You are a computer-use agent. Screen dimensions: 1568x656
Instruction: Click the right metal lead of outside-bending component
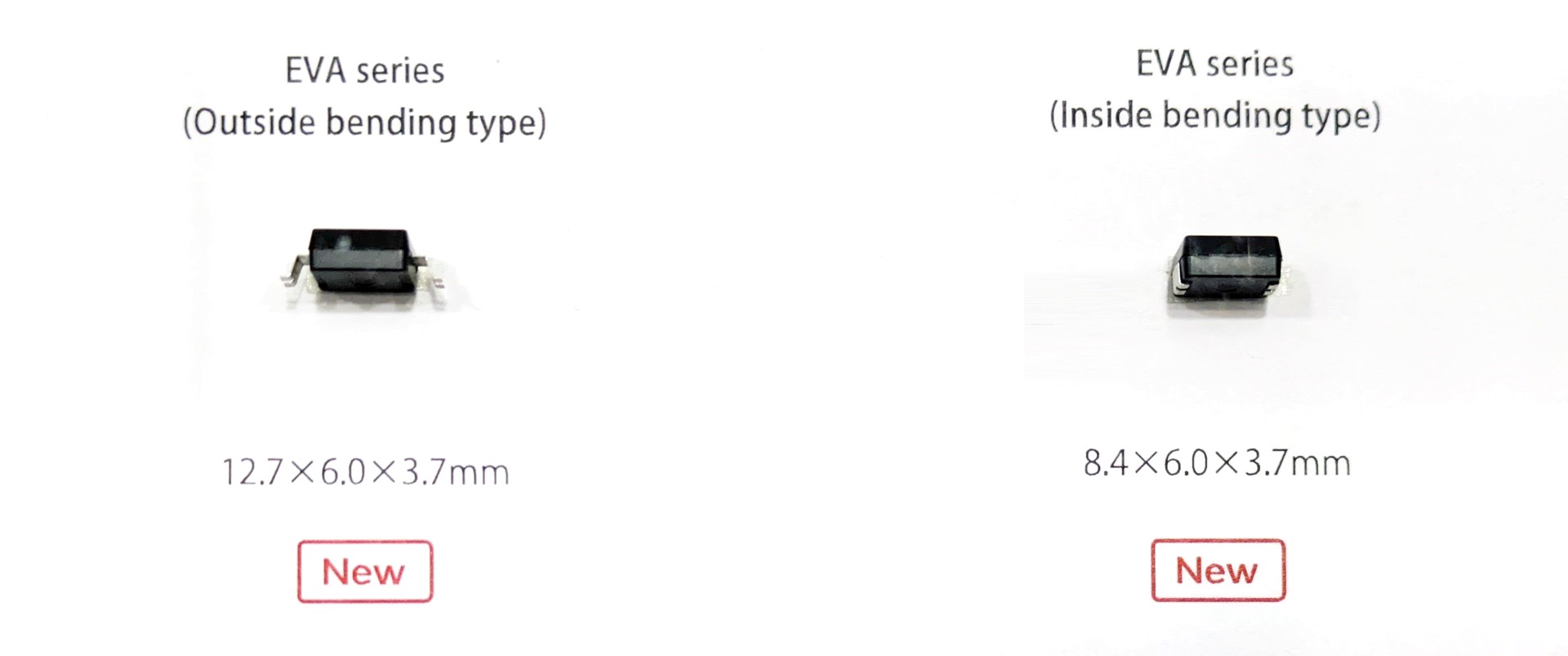pos(430,272)
